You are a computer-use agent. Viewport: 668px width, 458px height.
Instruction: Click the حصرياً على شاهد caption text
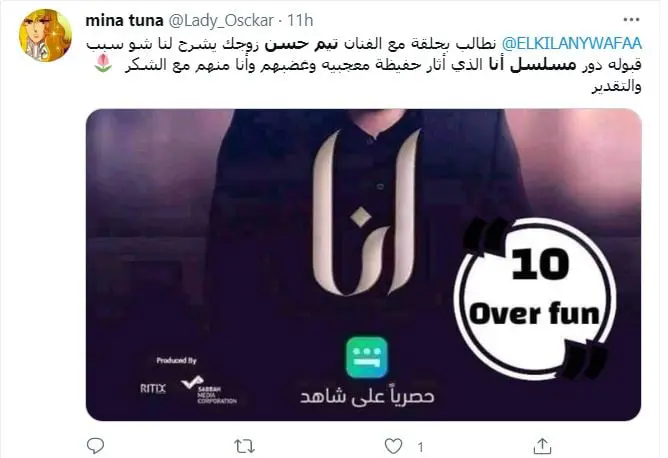point(367,396)
